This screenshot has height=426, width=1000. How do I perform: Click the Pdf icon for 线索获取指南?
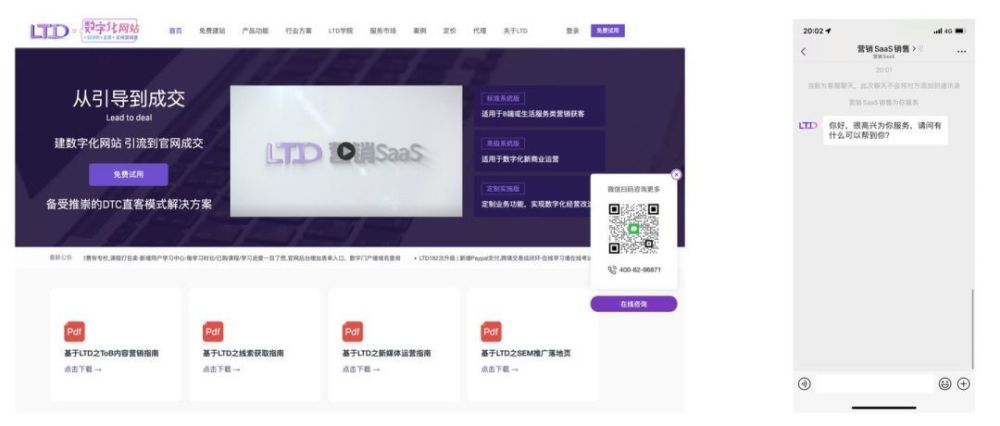(x=213, y=332)
